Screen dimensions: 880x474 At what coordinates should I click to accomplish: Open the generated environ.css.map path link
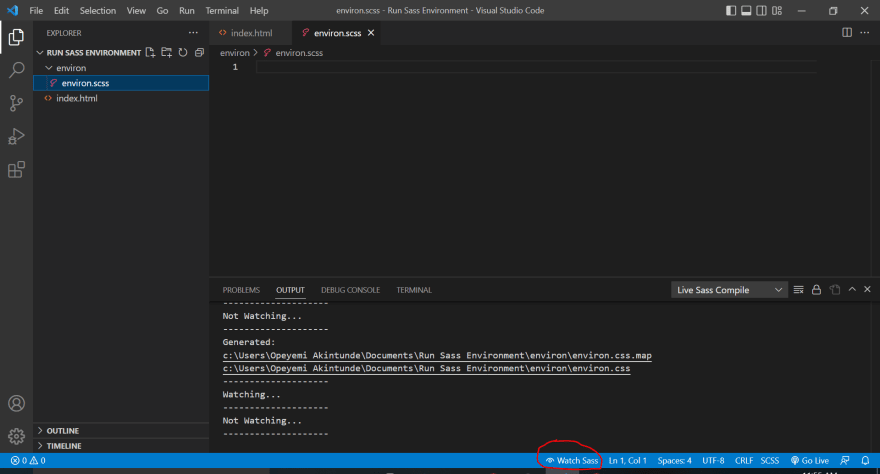pos(437,355)
